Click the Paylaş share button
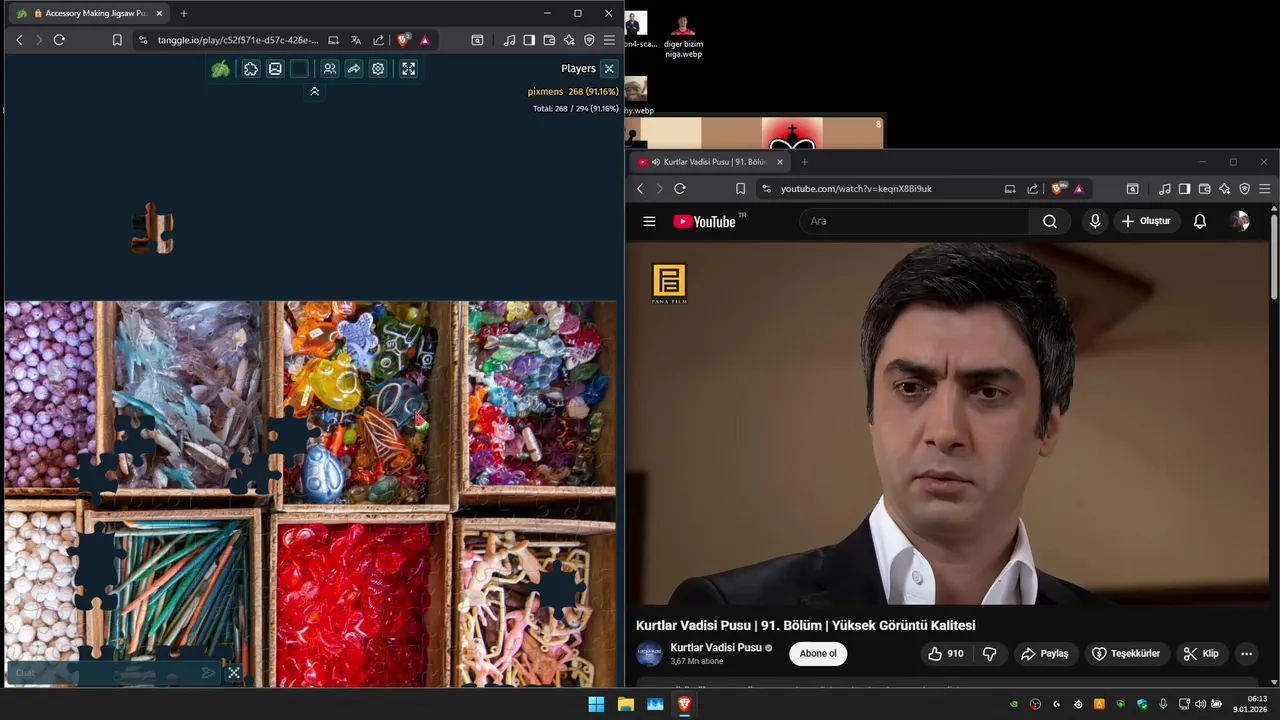 click(1044, 654)
